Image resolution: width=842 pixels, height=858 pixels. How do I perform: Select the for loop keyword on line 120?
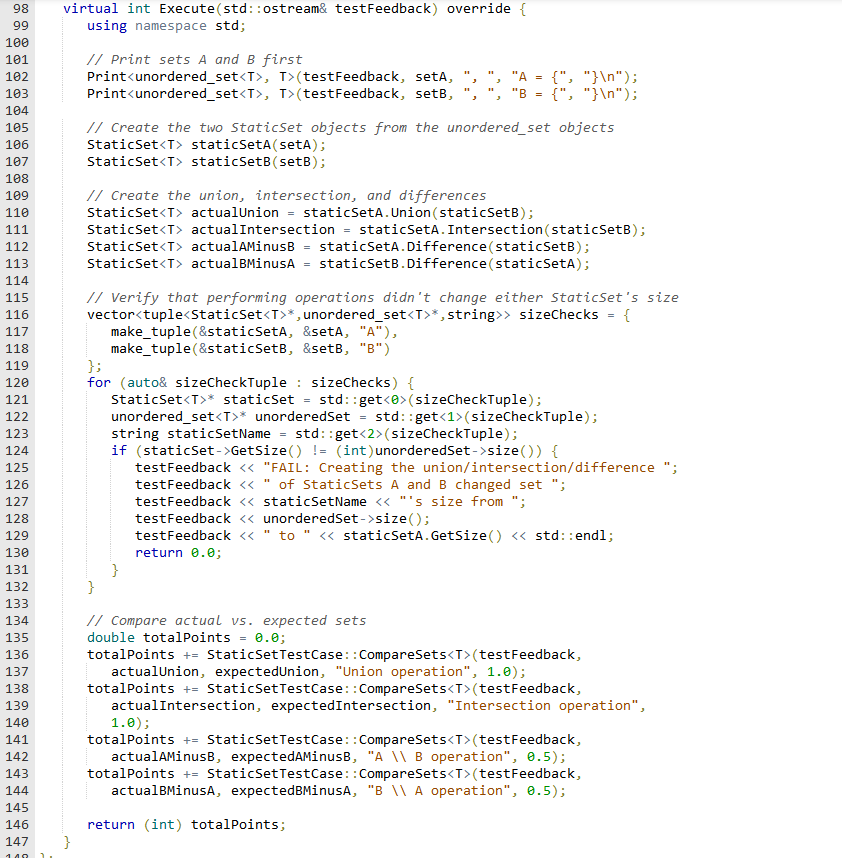[98, 382]
